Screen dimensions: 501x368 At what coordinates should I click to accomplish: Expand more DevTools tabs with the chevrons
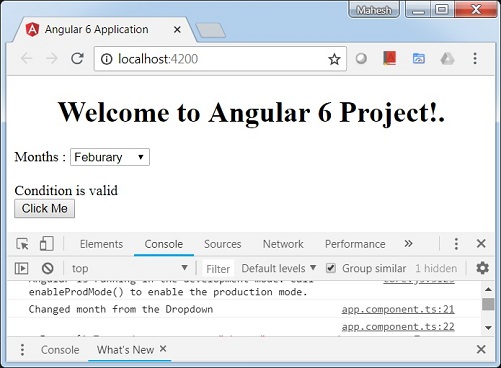click(x=408, y=244)
